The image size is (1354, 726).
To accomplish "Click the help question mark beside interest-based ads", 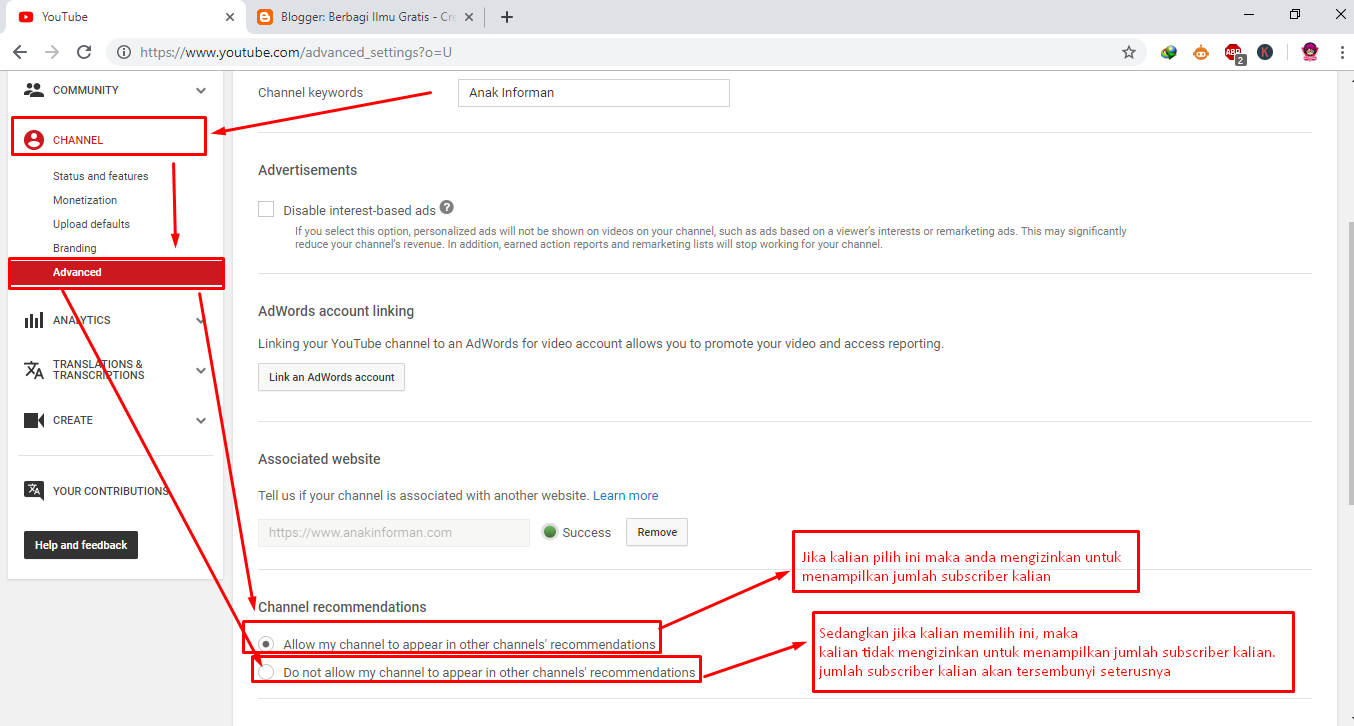I will click(x=447, y=207).
